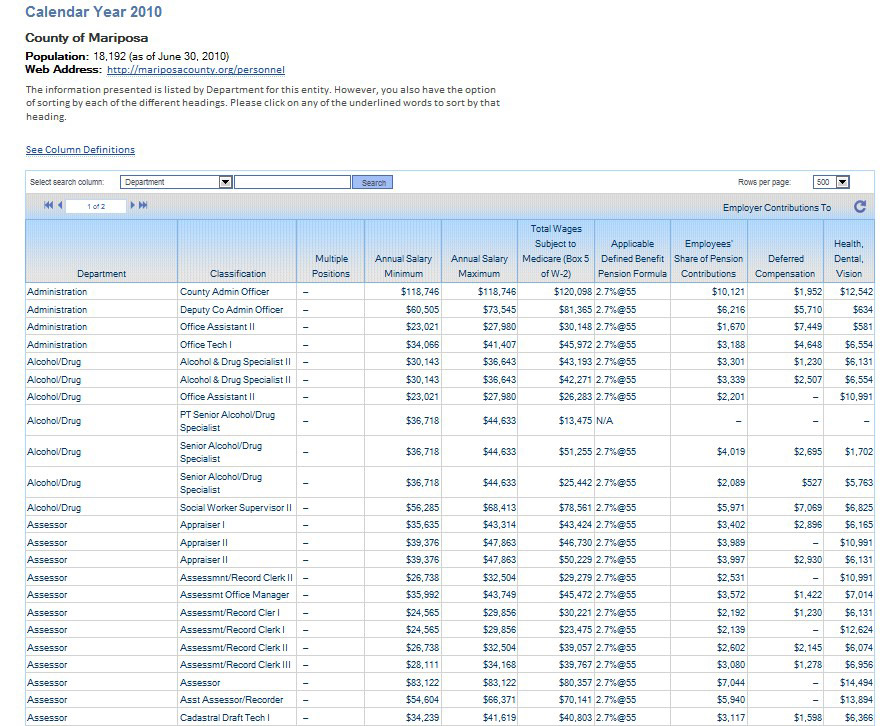Open the Rows per page dropdown
The height and width of the screenshot is (726, 890).
click(831, 182)
